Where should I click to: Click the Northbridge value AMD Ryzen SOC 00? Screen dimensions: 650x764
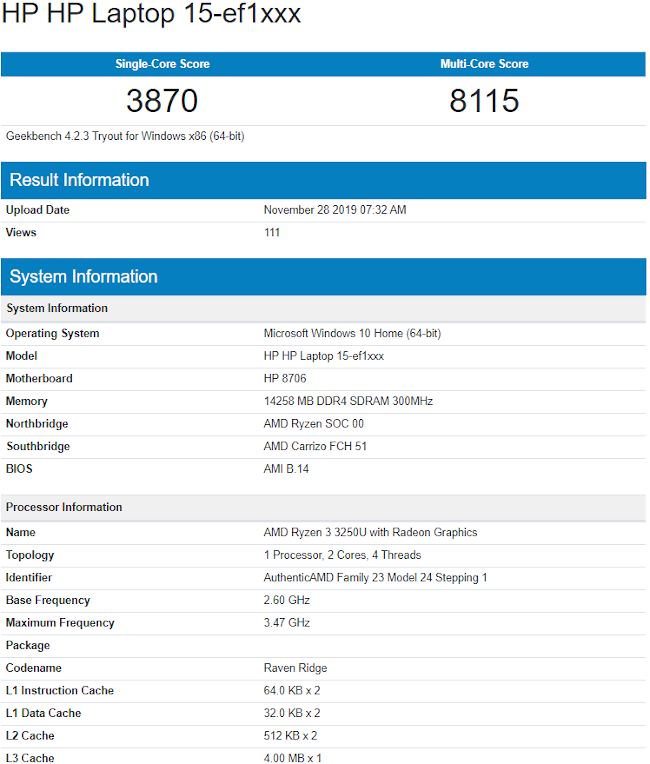(313, 424)
